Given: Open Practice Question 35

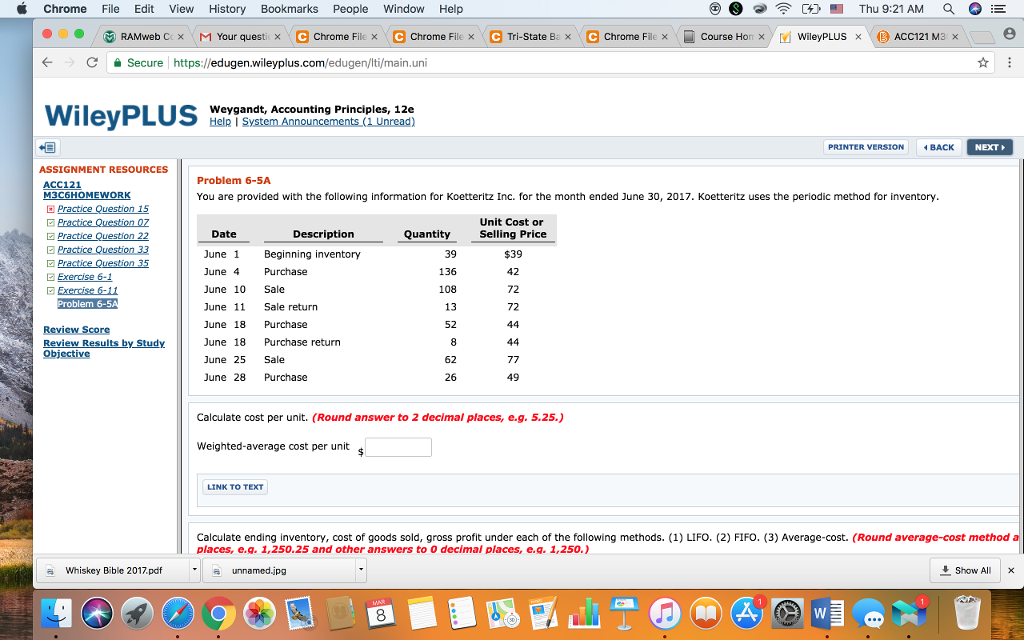Looking at the screenshot, I should coord(103,263).
